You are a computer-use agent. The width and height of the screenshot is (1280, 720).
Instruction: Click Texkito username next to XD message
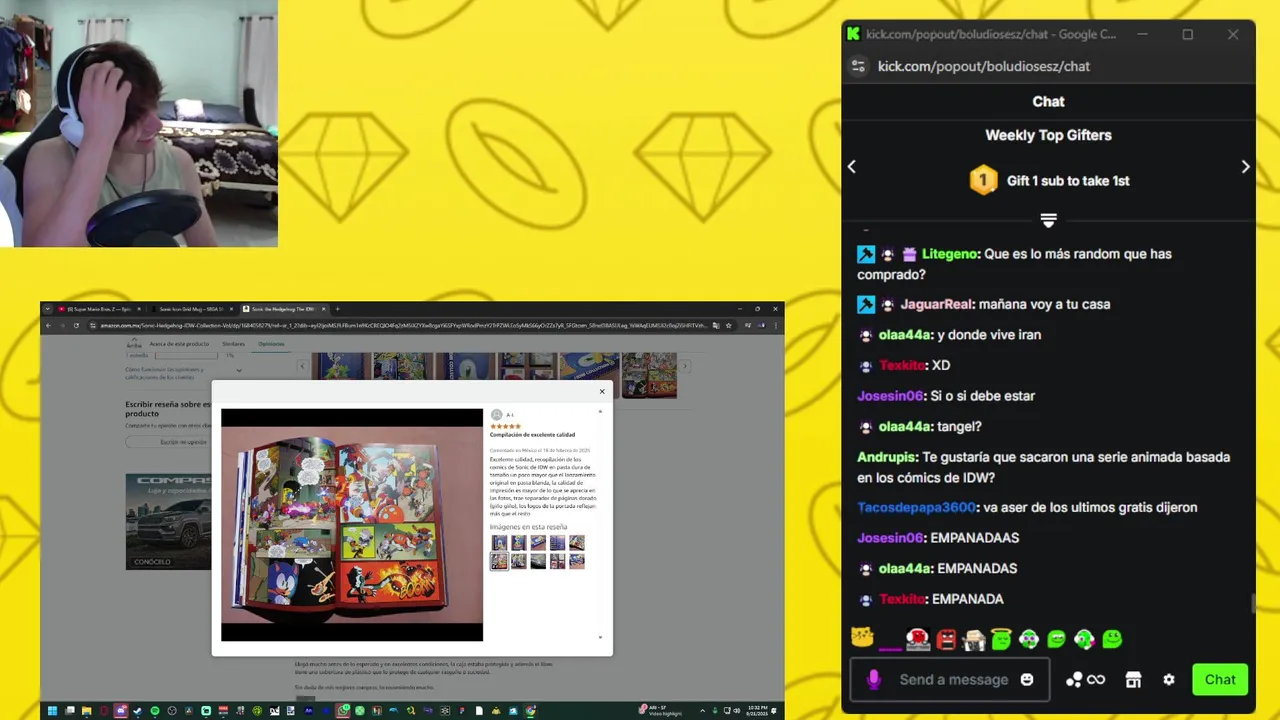point(902,365)
